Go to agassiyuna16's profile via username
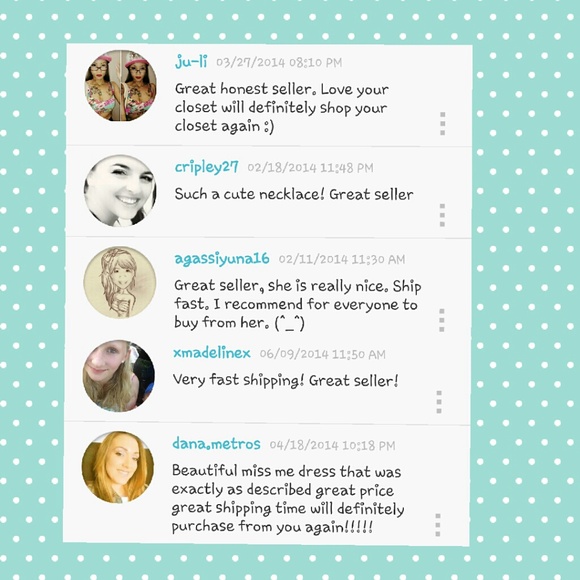The image size is (580, 580). 222,259
